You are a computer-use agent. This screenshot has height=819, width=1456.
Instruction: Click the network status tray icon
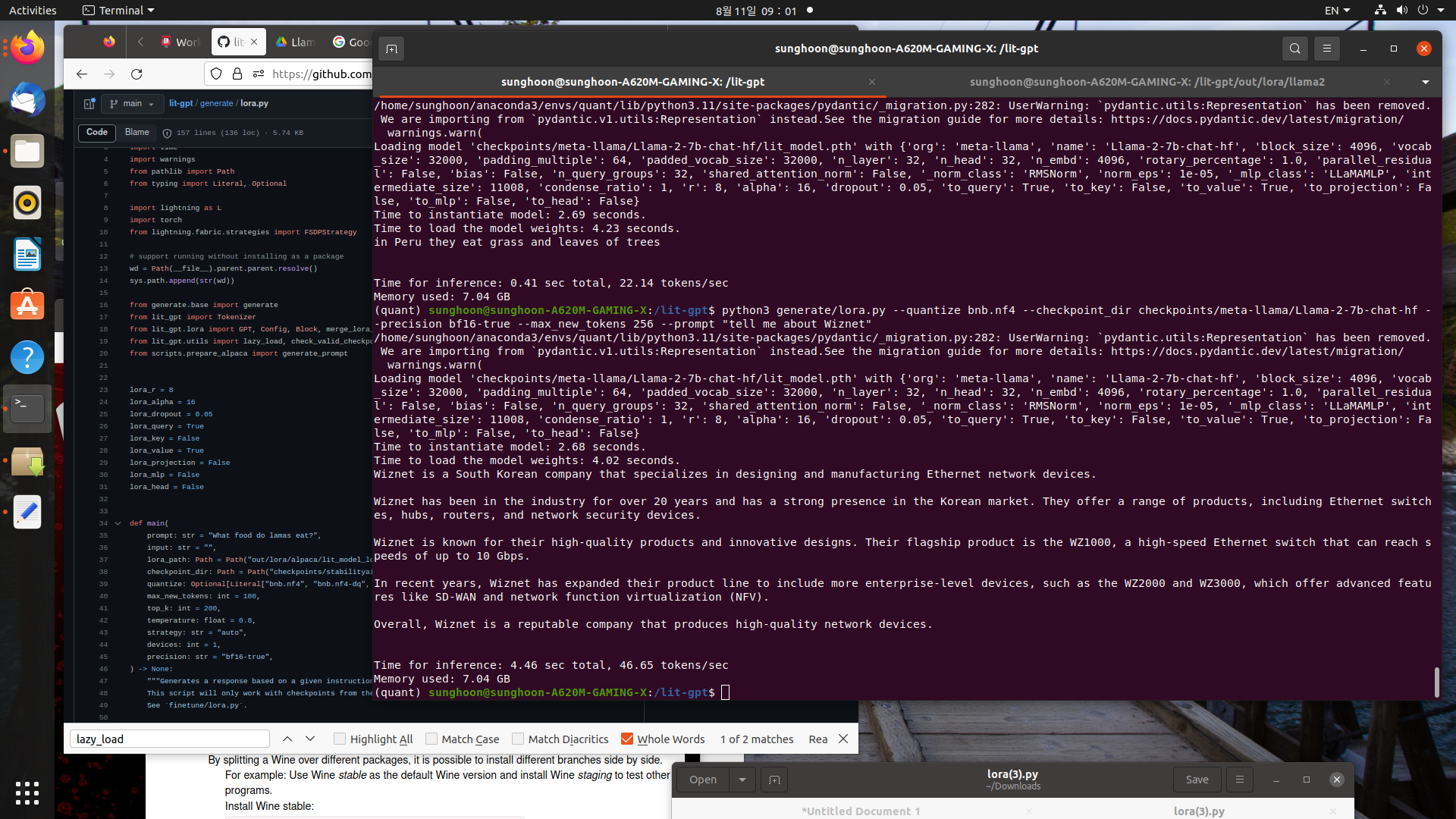[1380, 11]
